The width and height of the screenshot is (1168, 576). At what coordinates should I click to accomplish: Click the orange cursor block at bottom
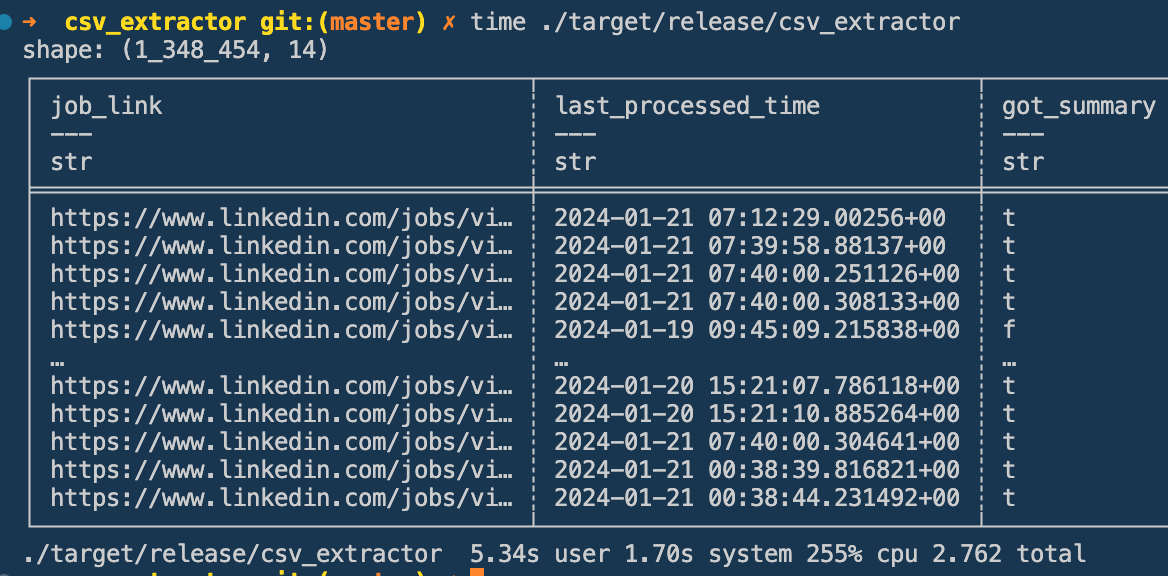coord(476,572)
